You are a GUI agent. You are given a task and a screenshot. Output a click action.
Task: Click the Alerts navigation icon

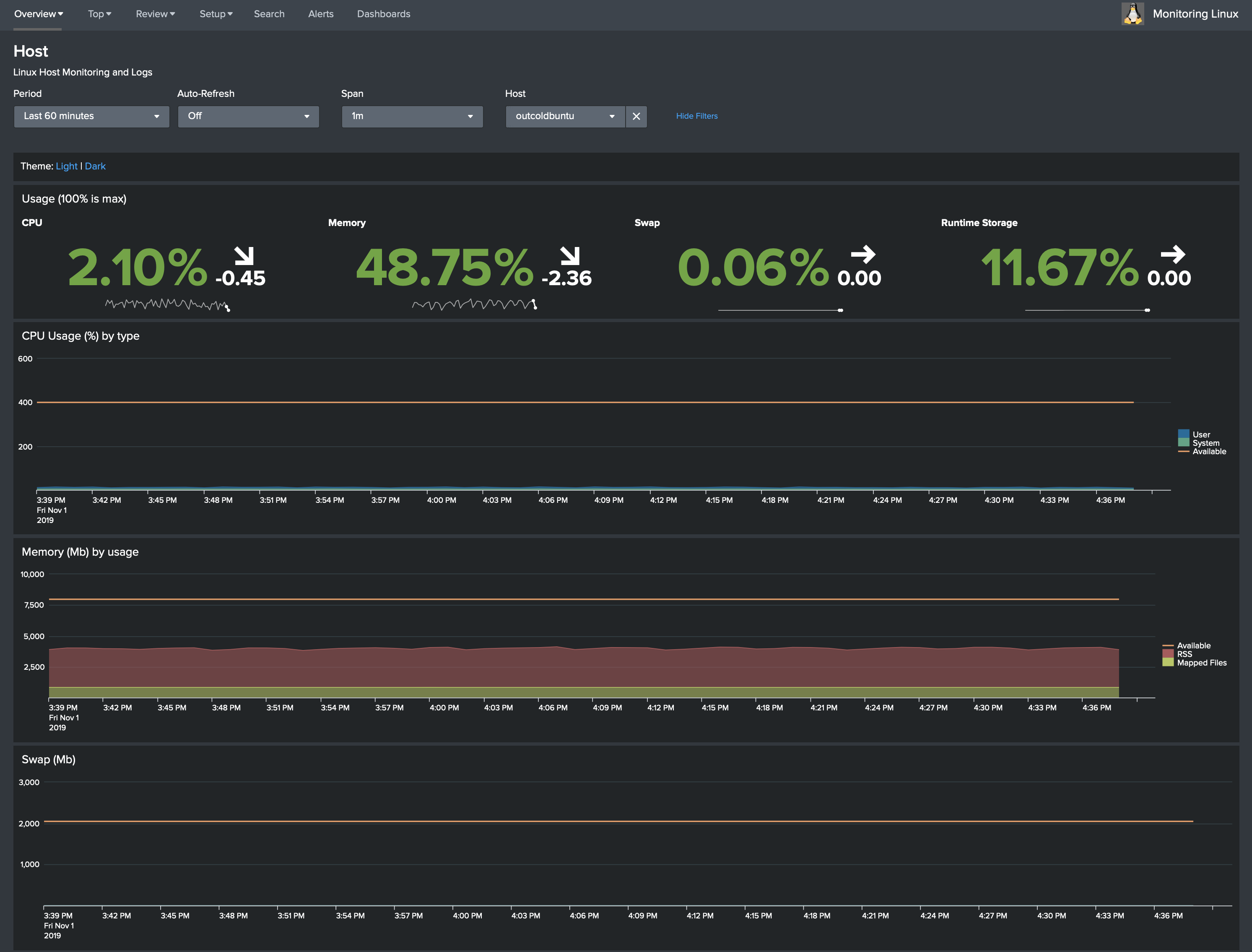[x=319, y=13]
